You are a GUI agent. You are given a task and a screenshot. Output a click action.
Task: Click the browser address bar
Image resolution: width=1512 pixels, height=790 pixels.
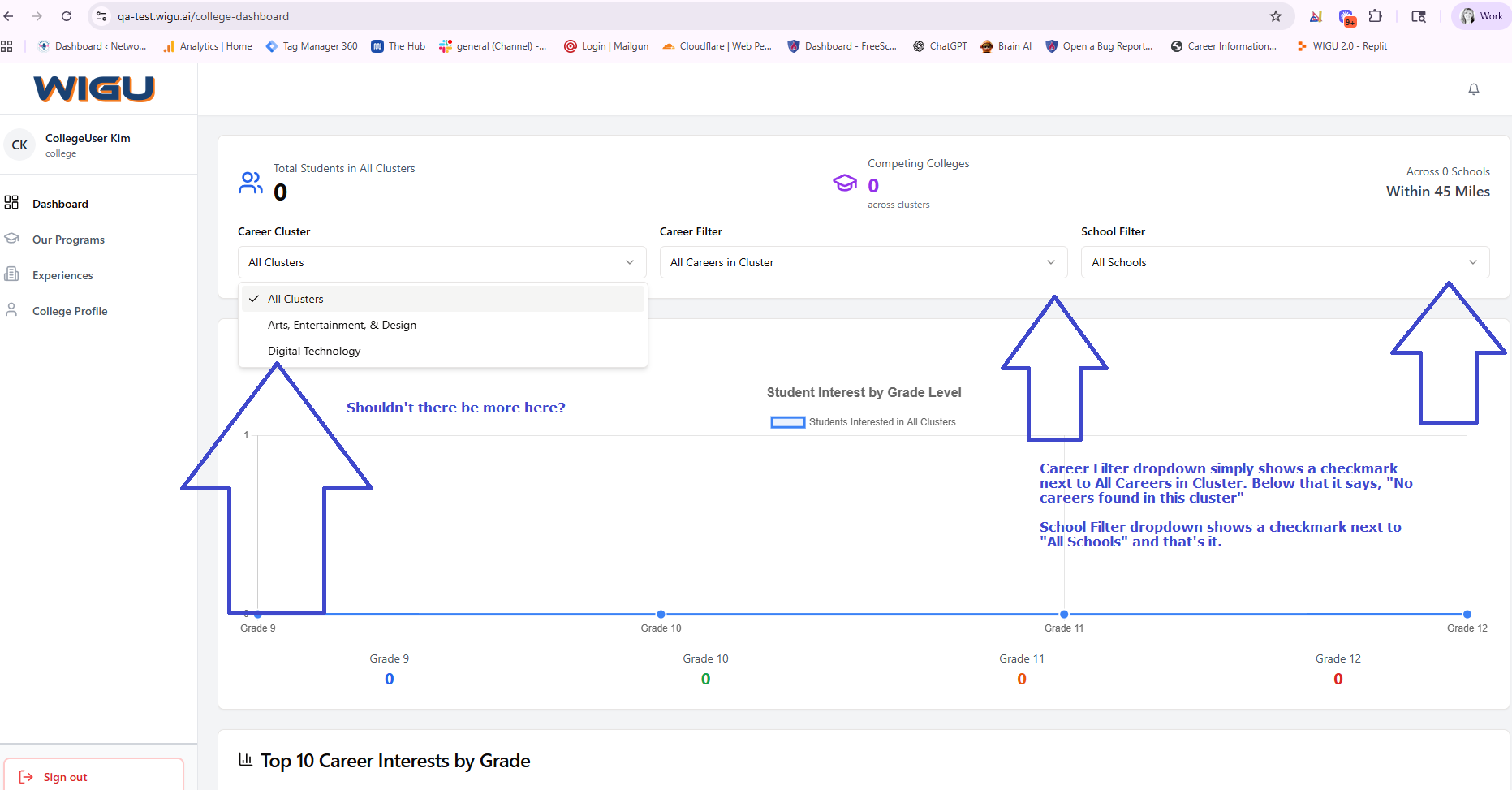[x=649, y=16]
